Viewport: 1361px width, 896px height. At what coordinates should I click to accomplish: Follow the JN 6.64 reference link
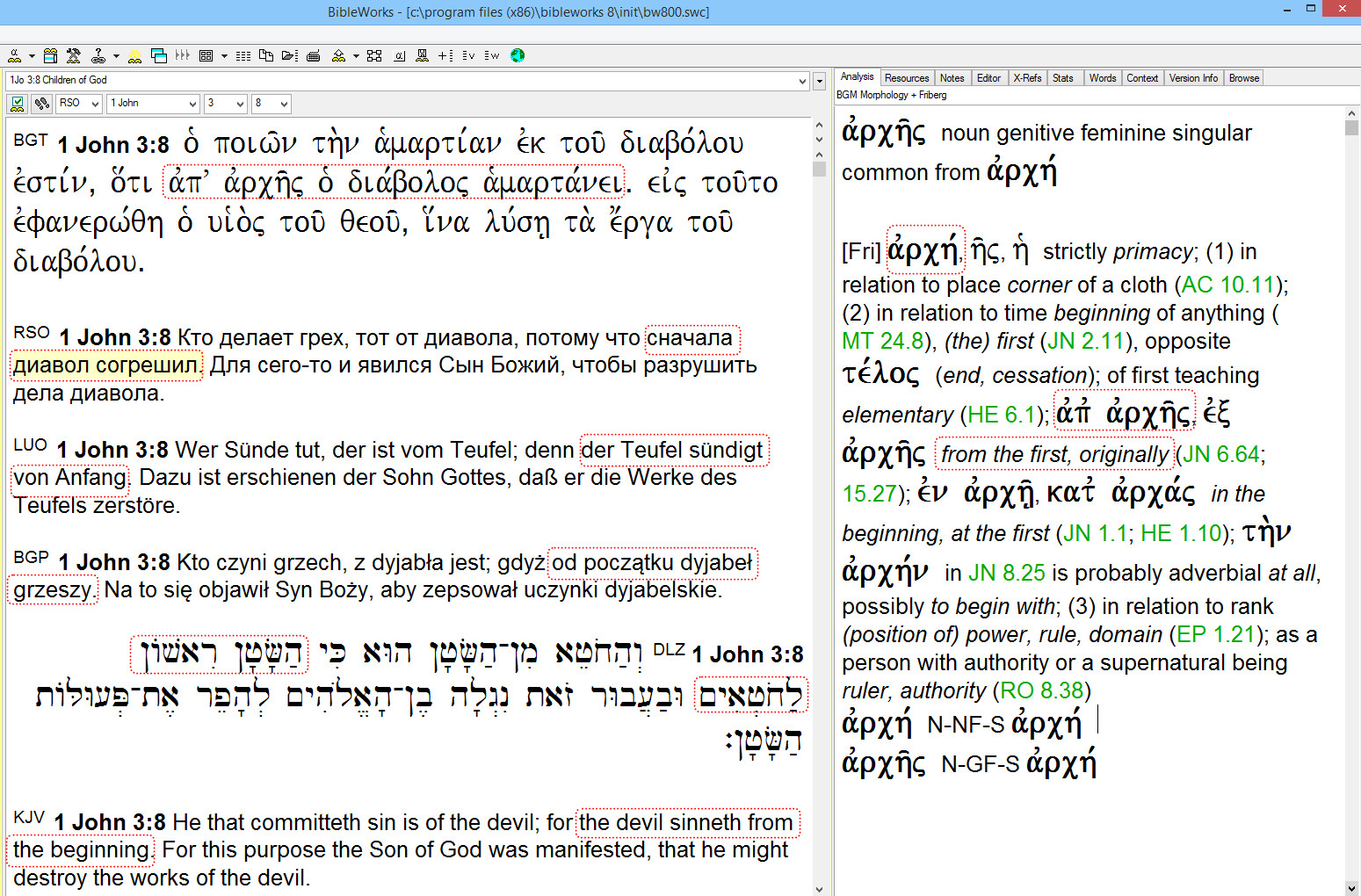1220,454
